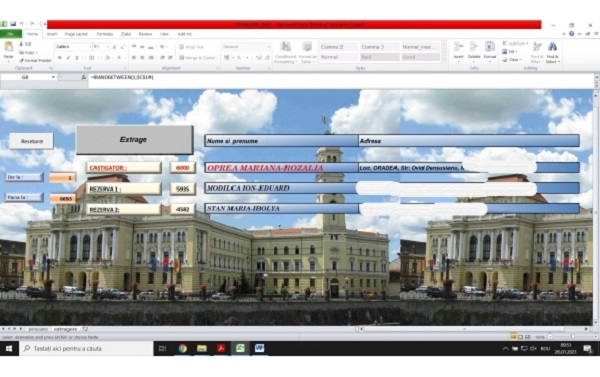
Task: Switch to the Formulas ribbon tab
Action: coord(104,34)
